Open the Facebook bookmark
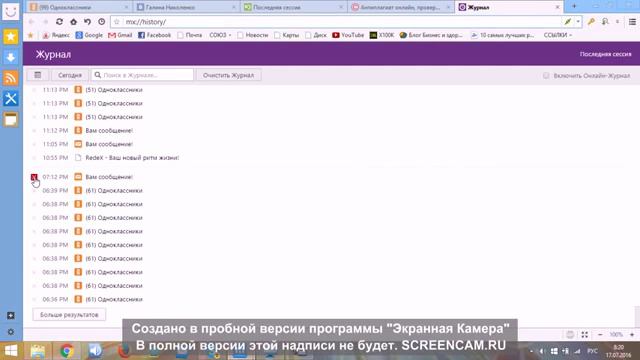 [154, 36]
